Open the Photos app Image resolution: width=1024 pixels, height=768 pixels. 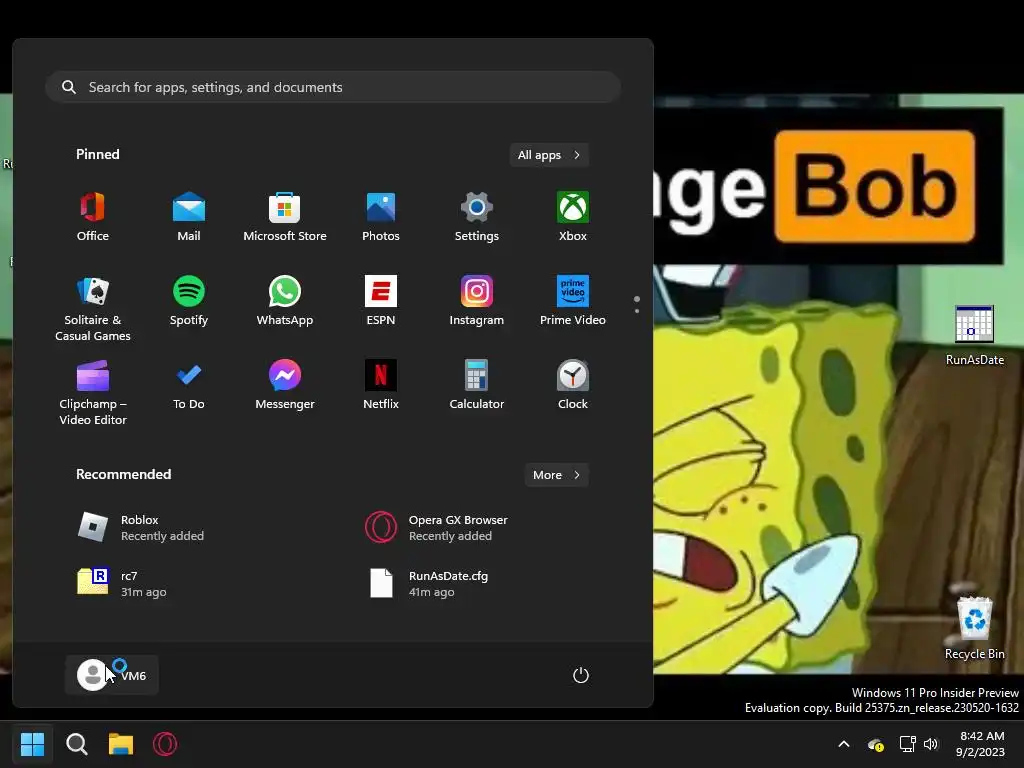tap(381, 217)
